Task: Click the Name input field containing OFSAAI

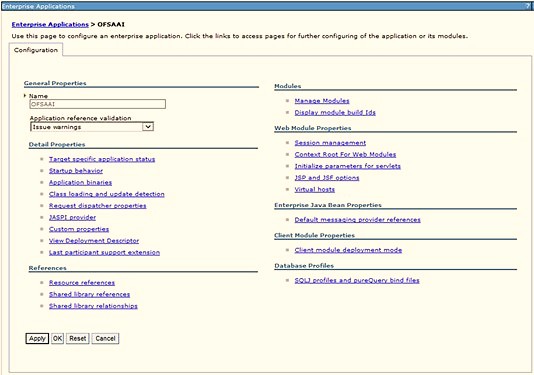Action: [98, 104]
